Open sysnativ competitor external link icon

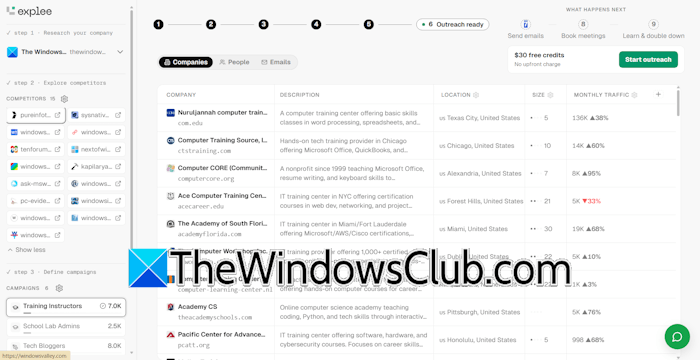click(x=118, y=115)
